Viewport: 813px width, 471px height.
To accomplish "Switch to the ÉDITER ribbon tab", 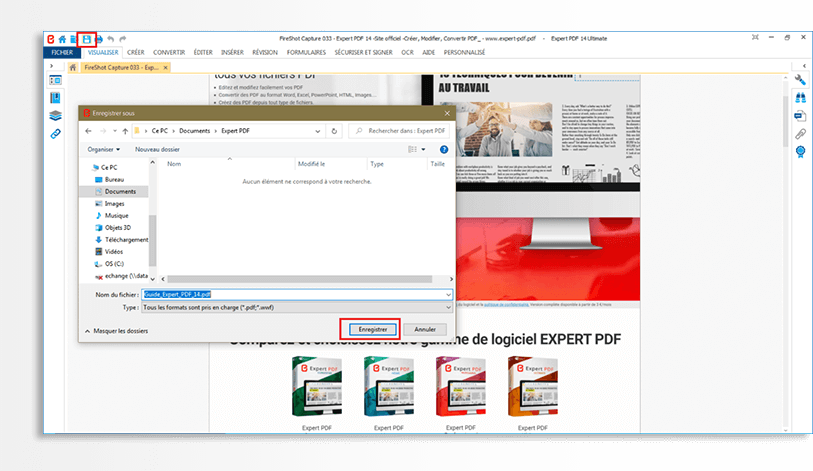I will [x=203, y=52].
